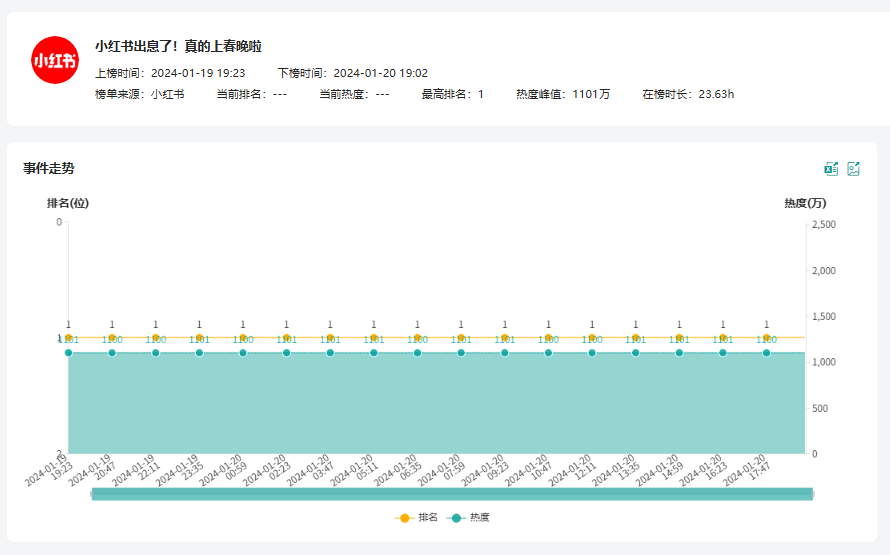Click 热度 data point at 2024-01-20 14:59
Image resolution: width=890 pixels, height=555 pixels.
679,353
